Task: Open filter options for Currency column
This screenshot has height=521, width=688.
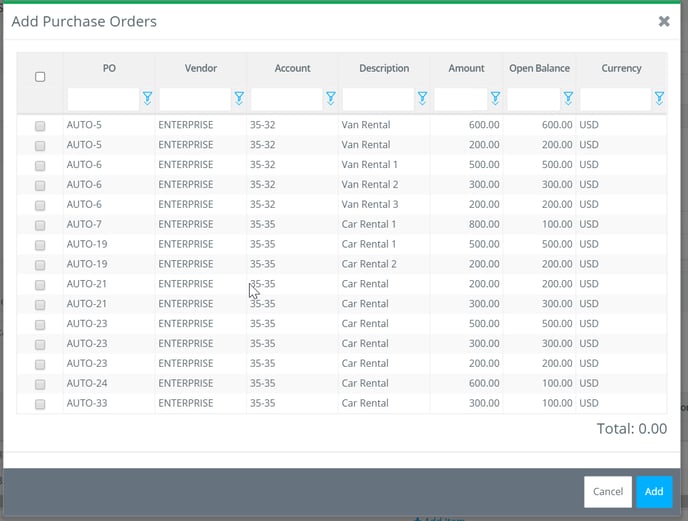Action: point(659,98)
